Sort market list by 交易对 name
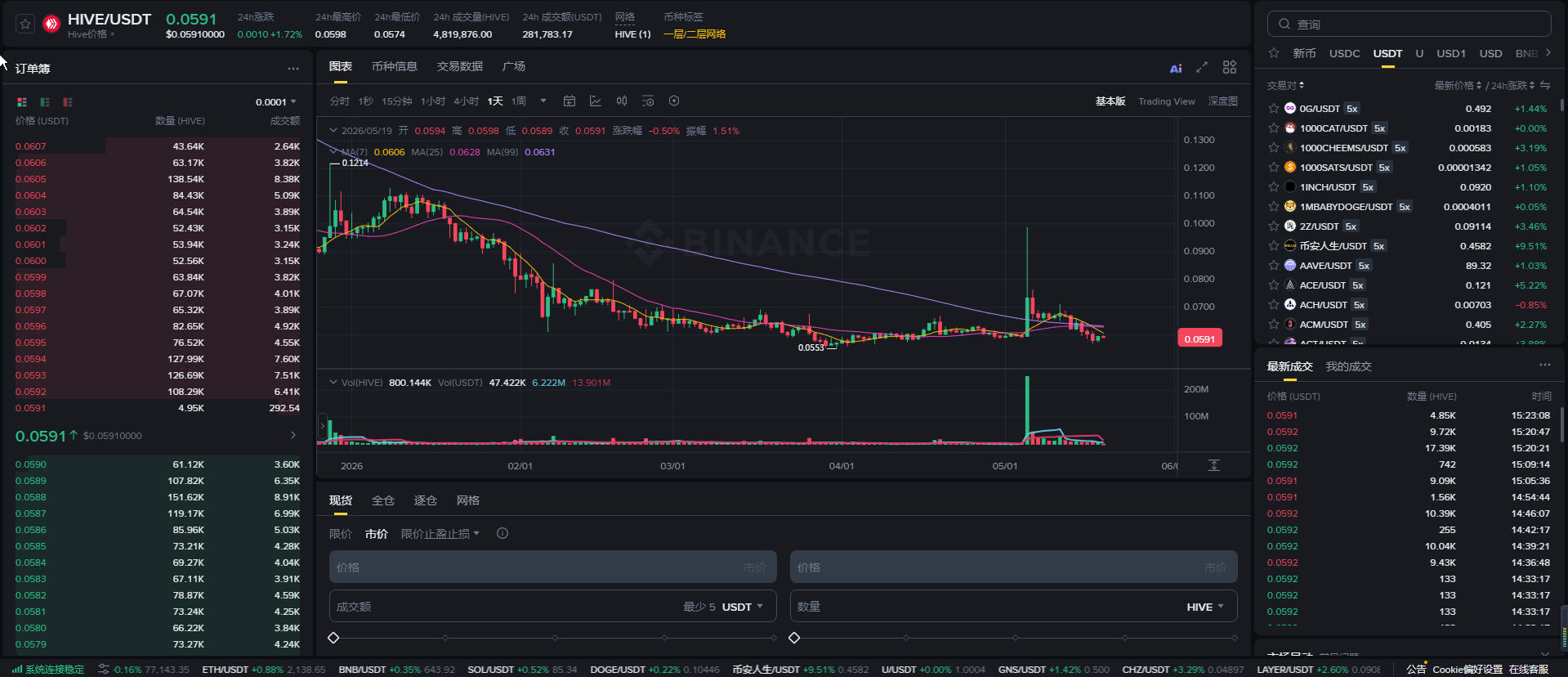1568x677 pixels. click(x=1285, y=85)
